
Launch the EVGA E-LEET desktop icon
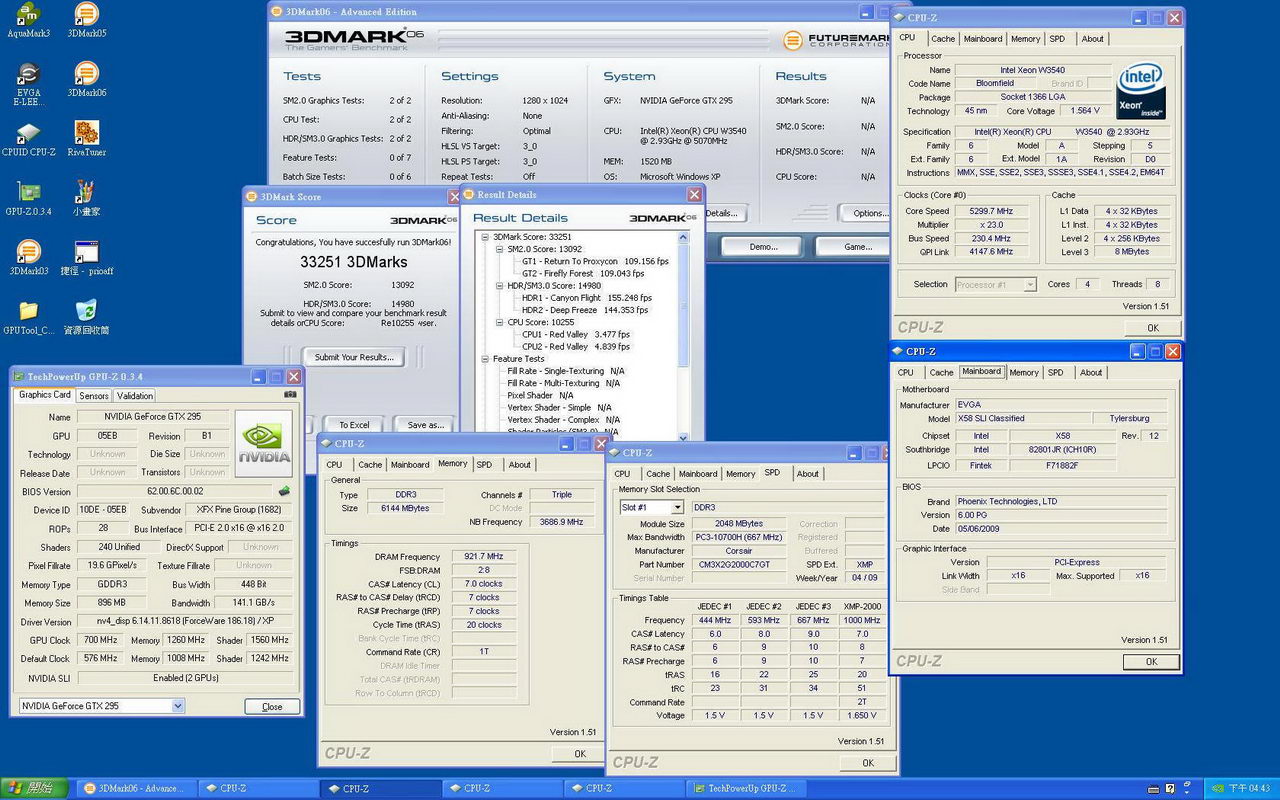28,85
